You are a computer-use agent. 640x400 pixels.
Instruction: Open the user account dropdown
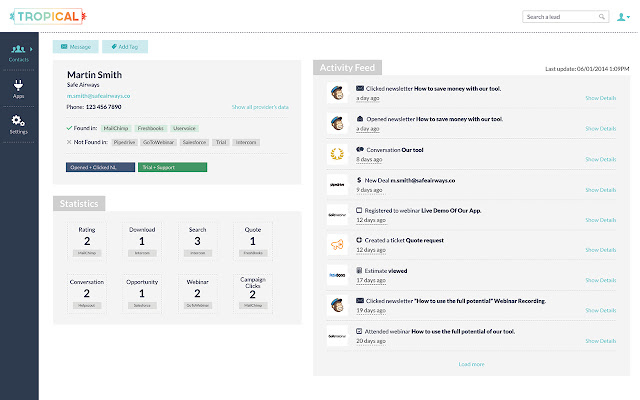click(623, 17)
